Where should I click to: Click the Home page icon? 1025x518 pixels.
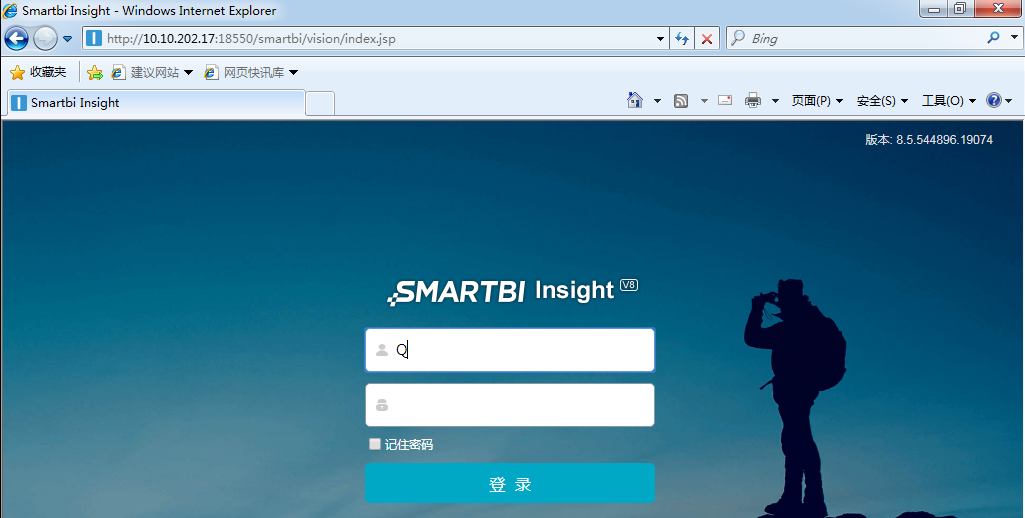635,100
